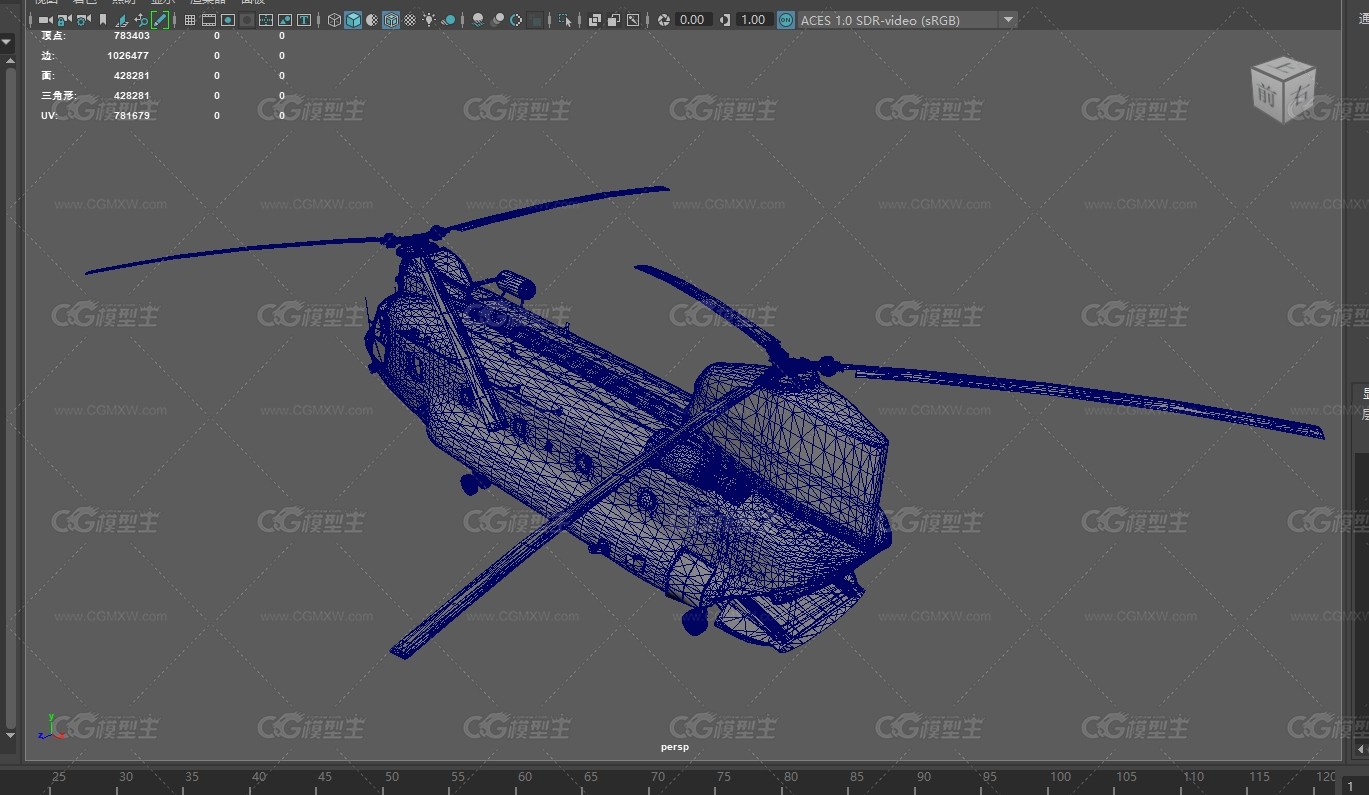The height and width of the screenshot is (795, 1369).
Task: Toggle the 2D Pan/Zoom icon
Action: click(x=141, y=20)
